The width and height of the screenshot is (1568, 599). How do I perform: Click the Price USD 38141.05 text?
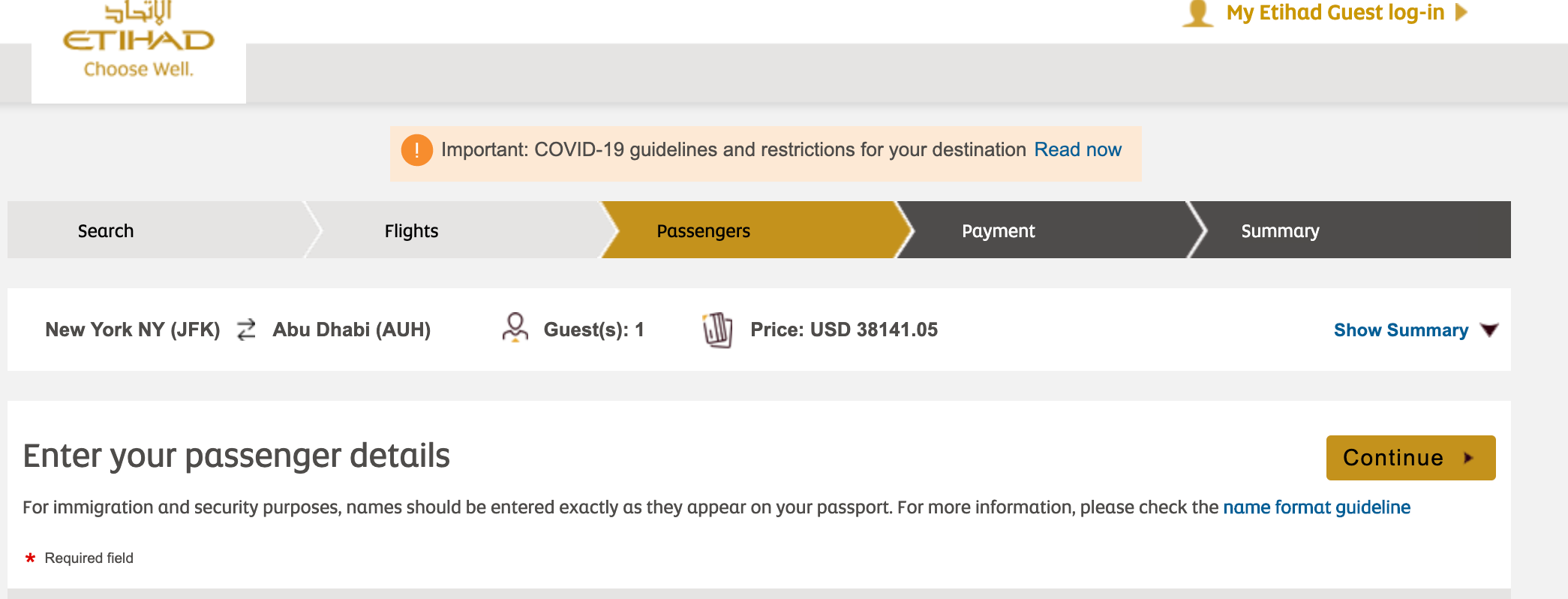point(844,330)
